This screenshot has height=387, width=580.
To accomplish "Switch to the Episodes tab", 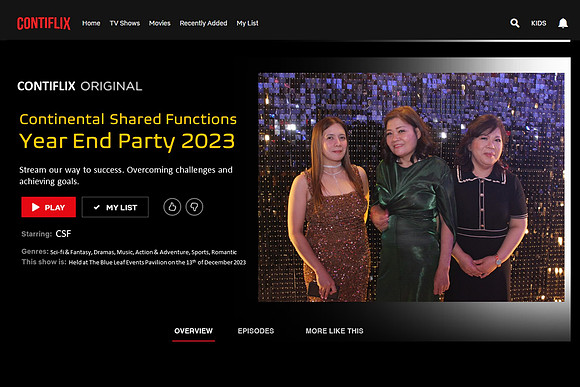I will pyautogui.click(x=256, y=331).
